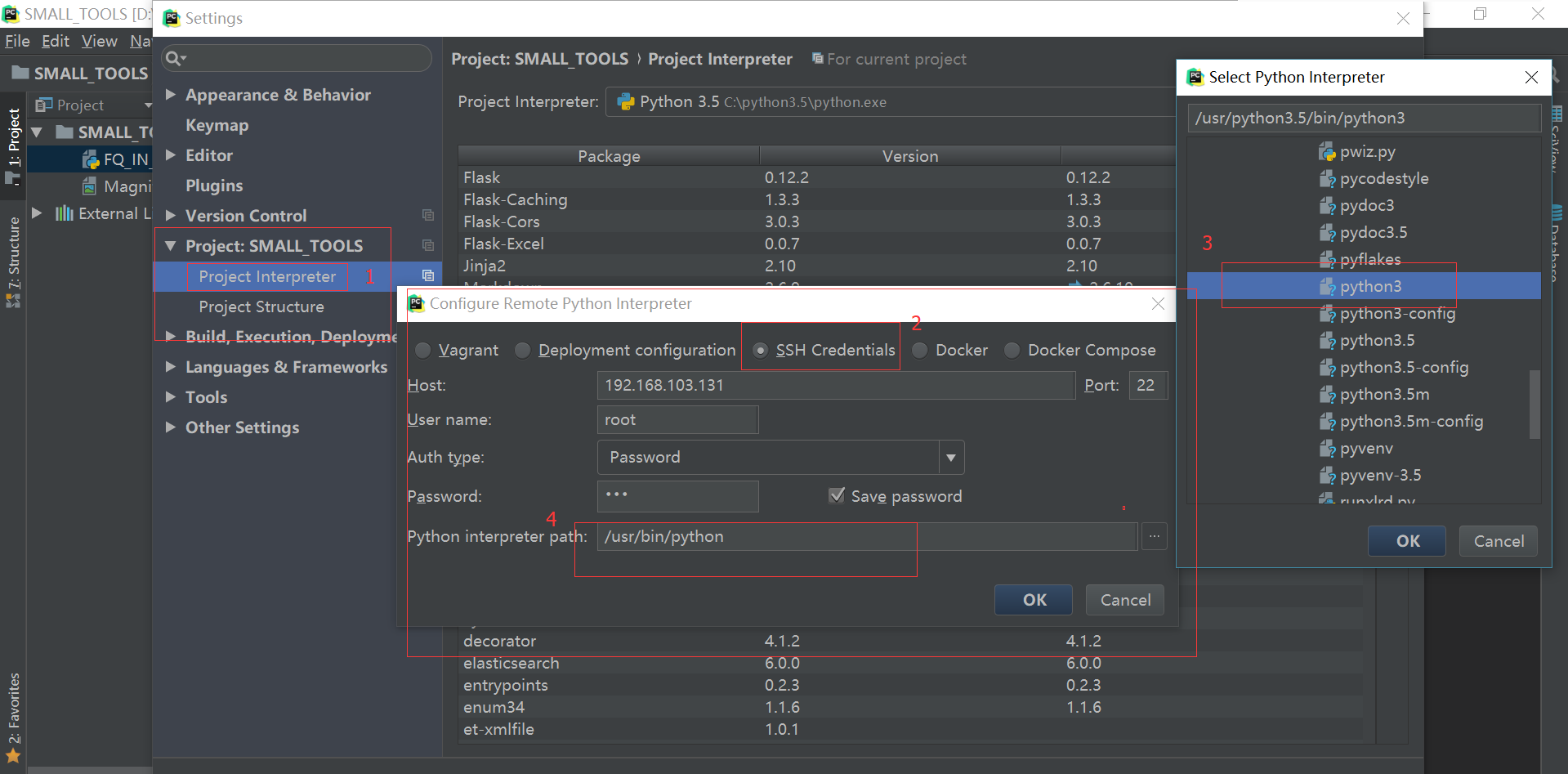Click the Favorites star icon in sidebar
The image size is (1568, 774).
click(x=13, y=756)
